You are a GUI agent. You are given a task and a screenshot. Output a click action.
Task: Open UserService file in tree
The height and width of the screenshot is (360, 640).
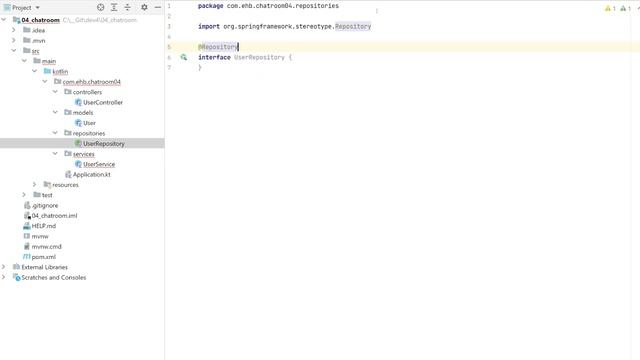point(99,164)
